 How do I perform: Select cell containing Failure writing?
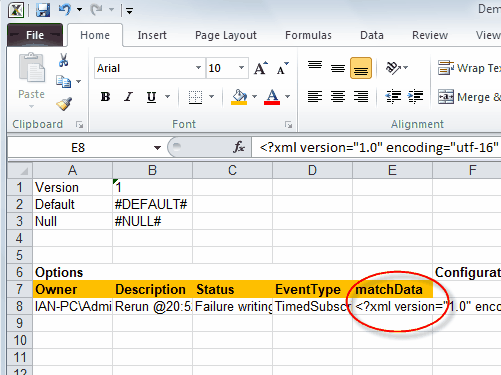(232, 306)
